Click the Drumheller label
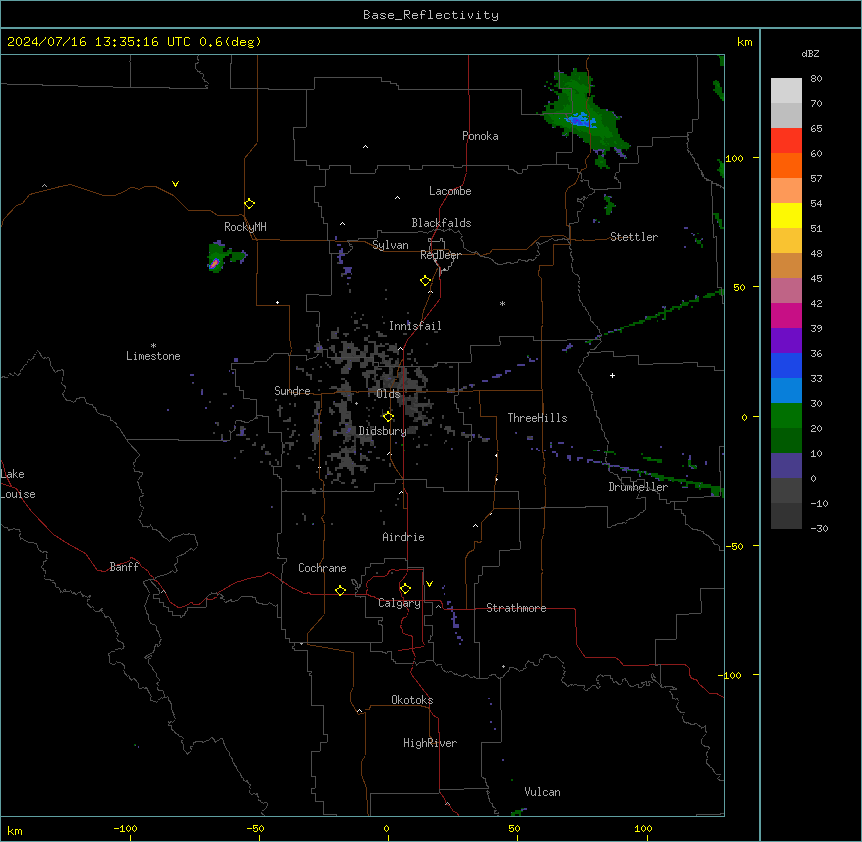 (x=638, y=487)
